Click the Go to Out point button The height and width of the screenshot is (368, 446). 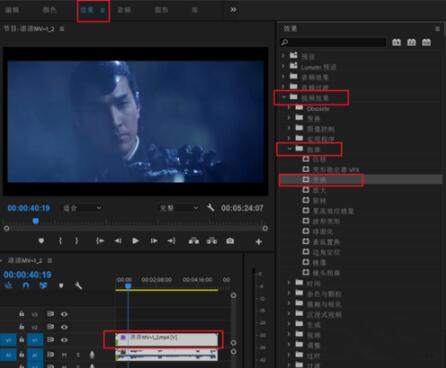coord(171,241)
